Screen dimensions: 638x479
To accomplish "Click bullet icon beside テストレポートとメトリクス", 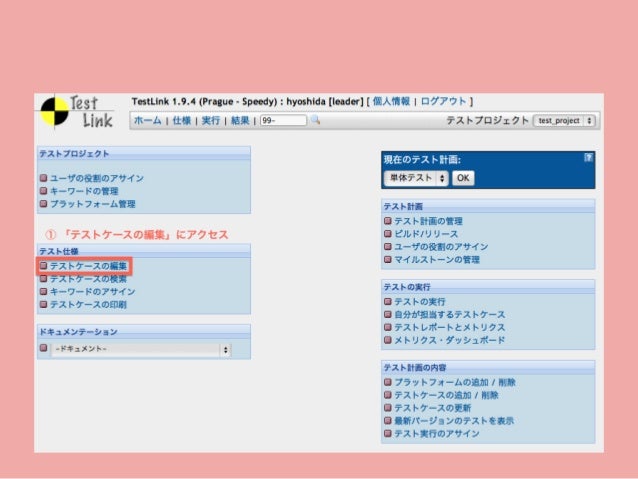I will [388, 327].
